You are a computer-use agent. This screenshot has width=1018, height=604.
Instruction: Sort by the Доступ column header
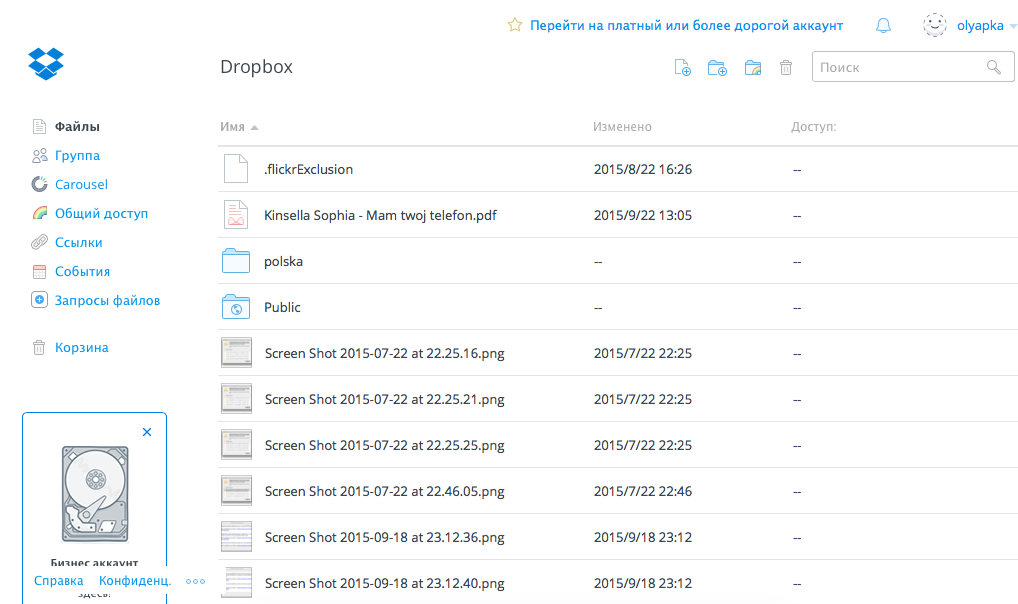click(x=813, y=127)
